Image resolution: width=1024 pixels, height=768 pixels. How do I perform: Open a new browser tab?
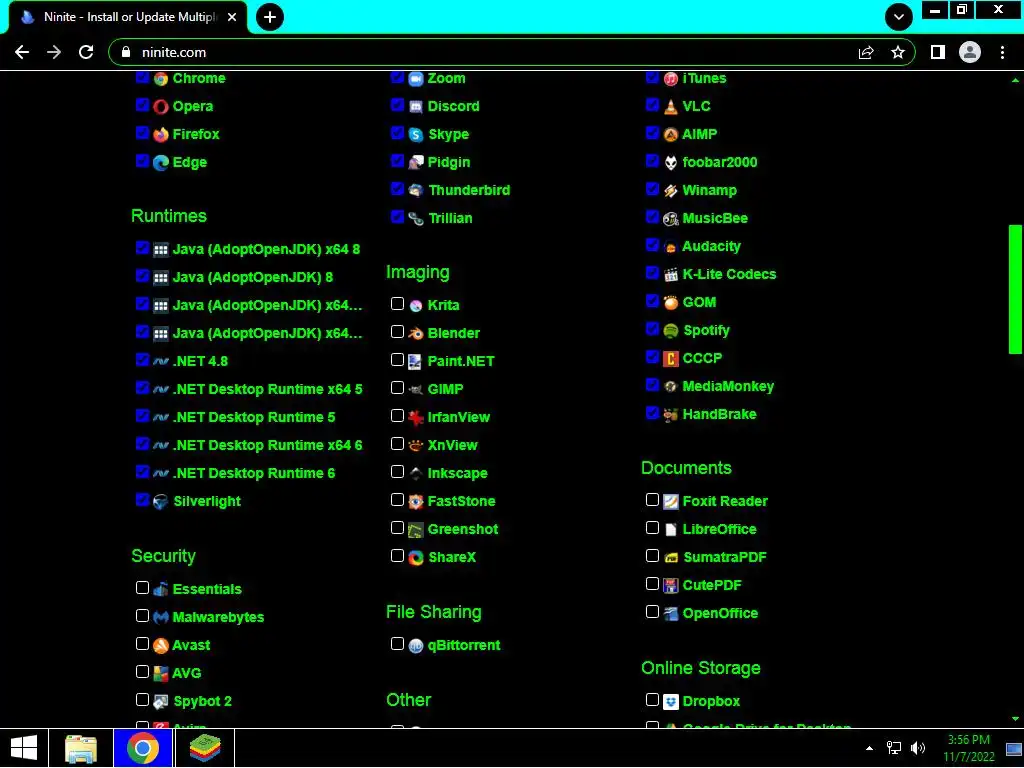pyautogui.click(x=270, y=17)
